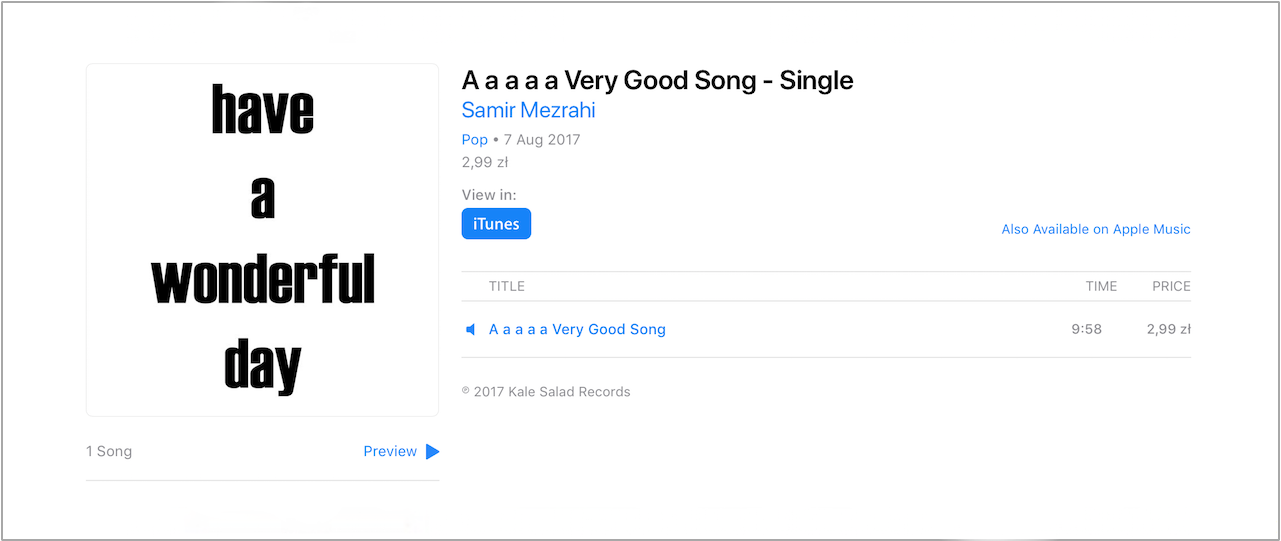Viewport: 1281px width, 541px height.
Task: Click the 2017 Kale Salad Records copyright
Action: tap(546, 392)
